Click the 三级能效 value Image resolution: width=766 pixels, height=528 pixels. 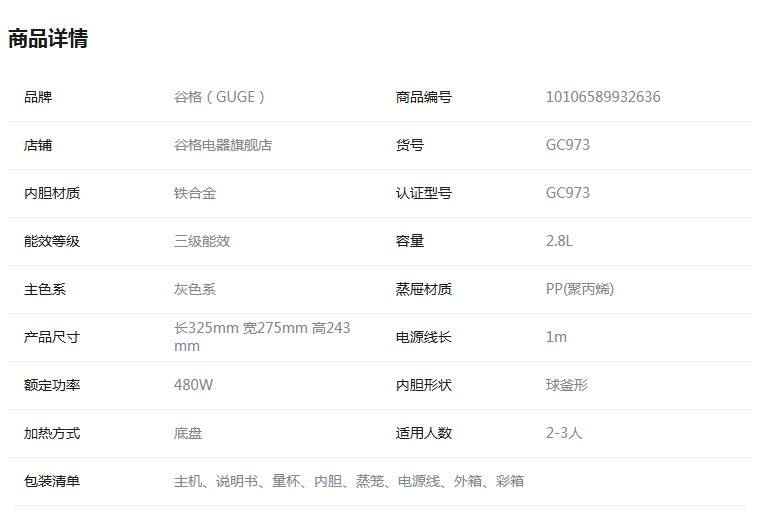202,241
